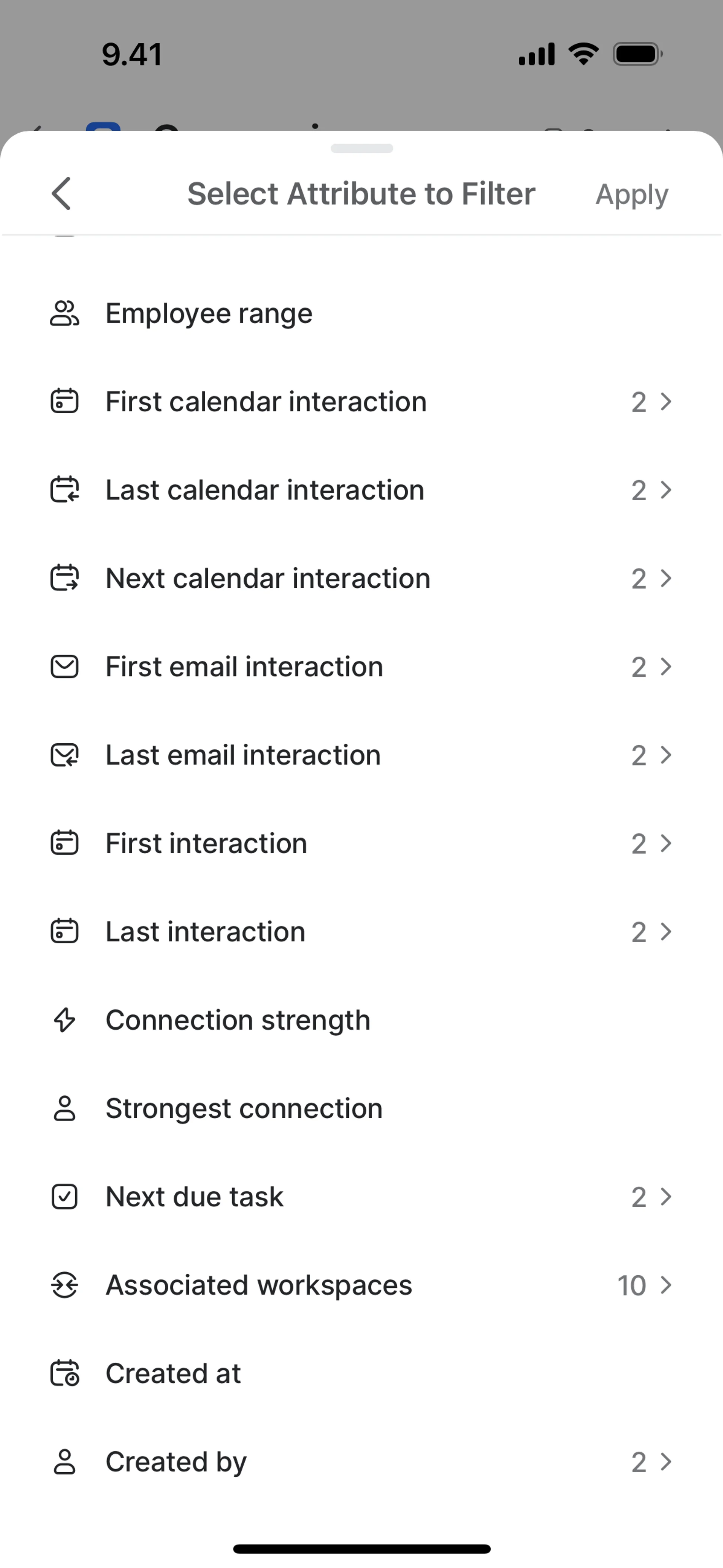Select the Next calendar interaction attribute

[268, 578]
